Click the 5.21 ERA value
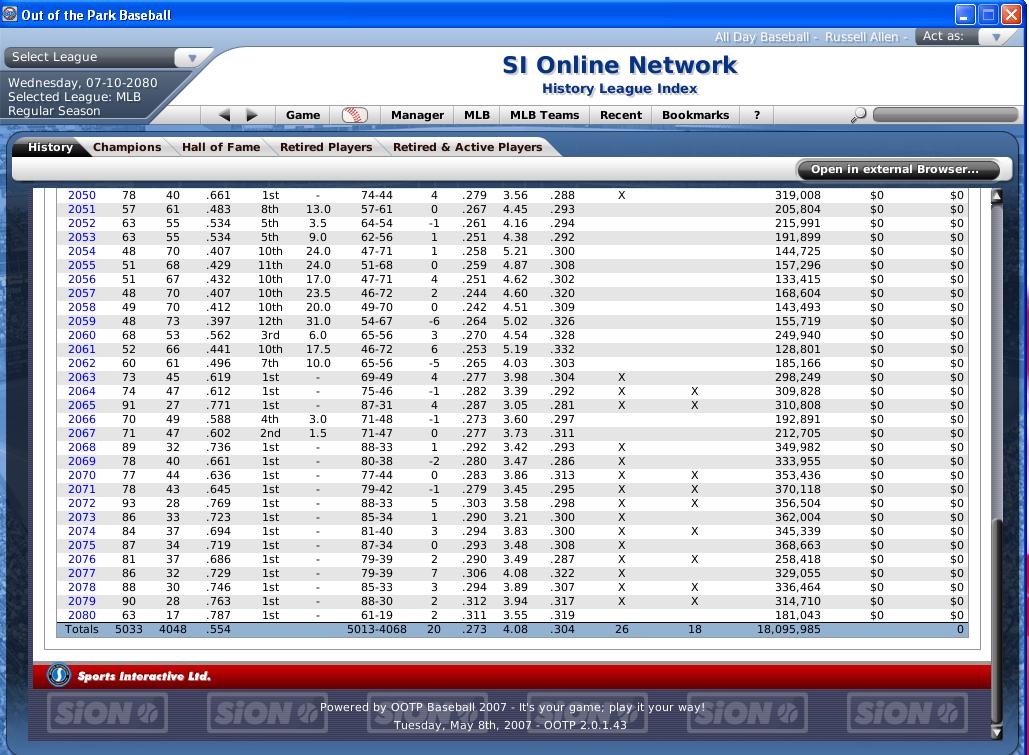The image size is (1029, 755). click(515, 251)
